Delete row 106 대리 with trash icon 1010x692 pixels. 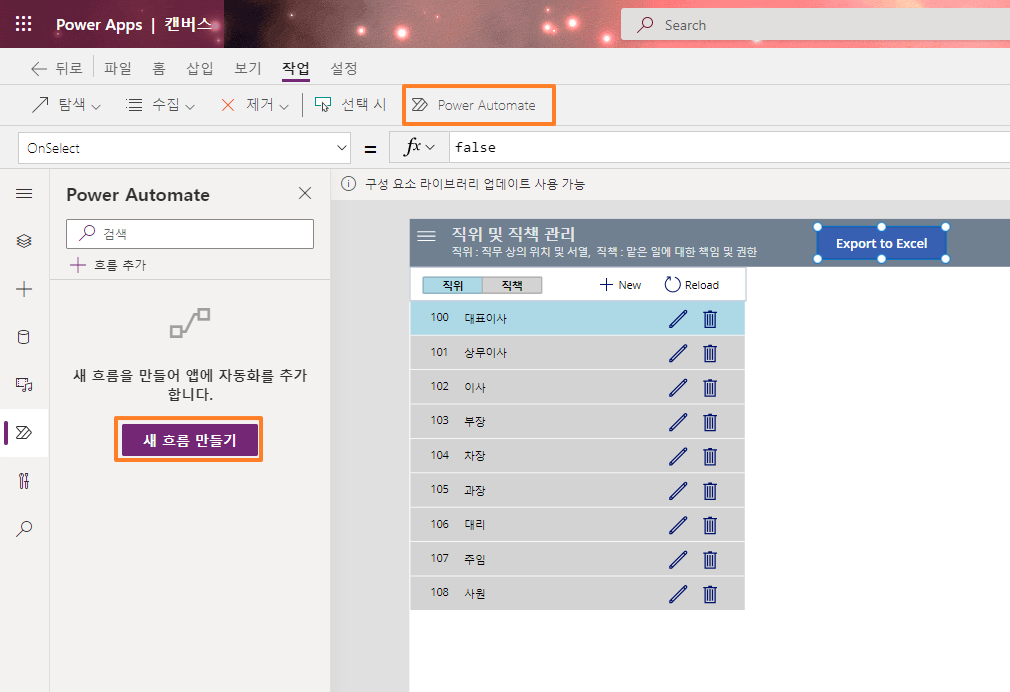tap(710, 525)
